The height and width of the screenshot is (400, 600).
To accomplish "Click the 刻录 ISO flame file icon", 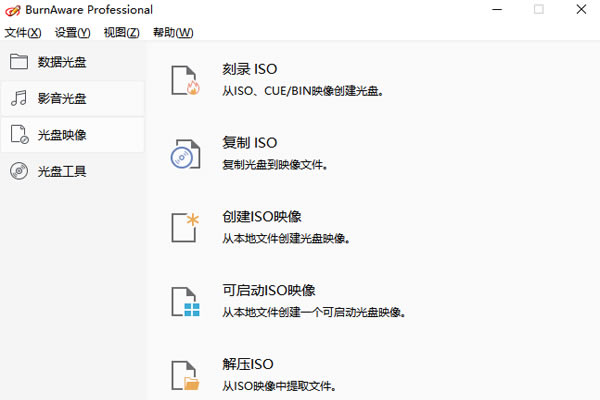I will [185, 80].
